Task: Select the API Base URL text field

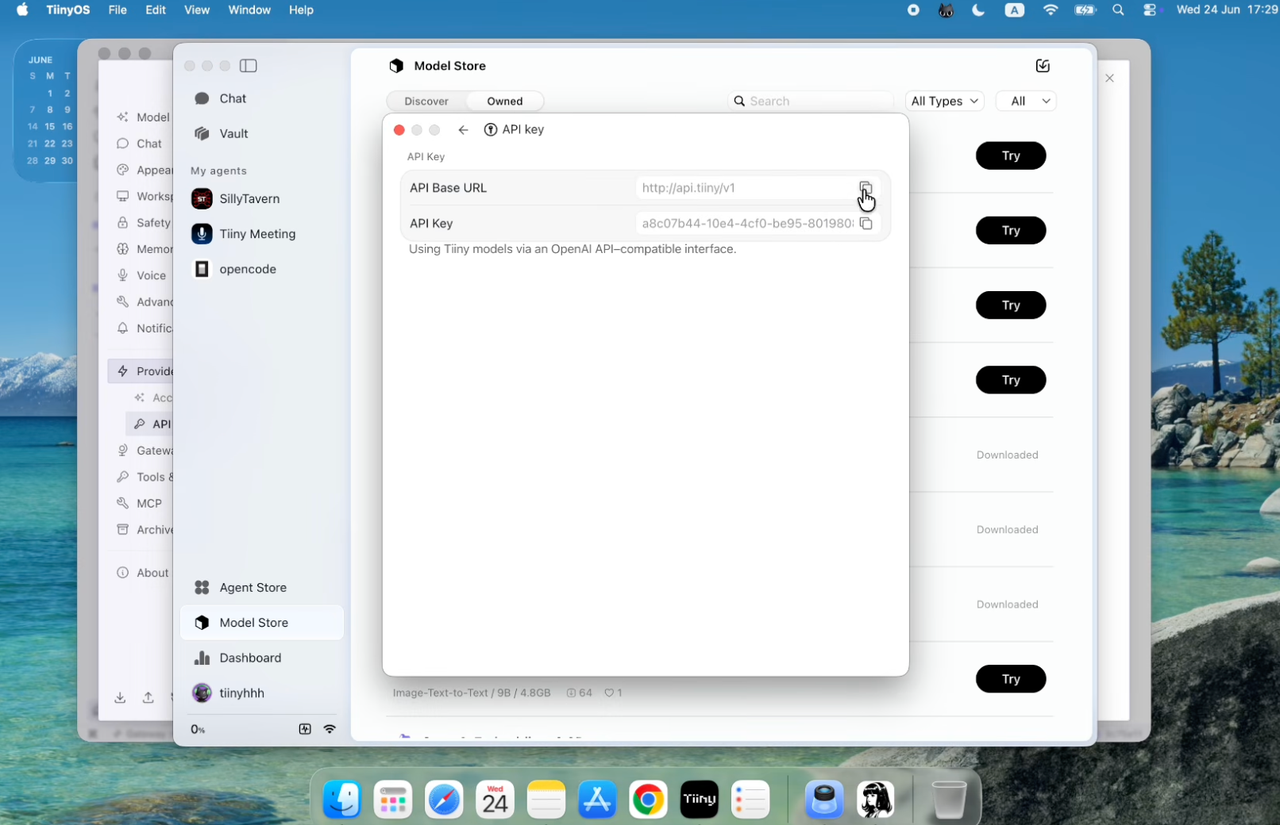Action: coord(745,188)
